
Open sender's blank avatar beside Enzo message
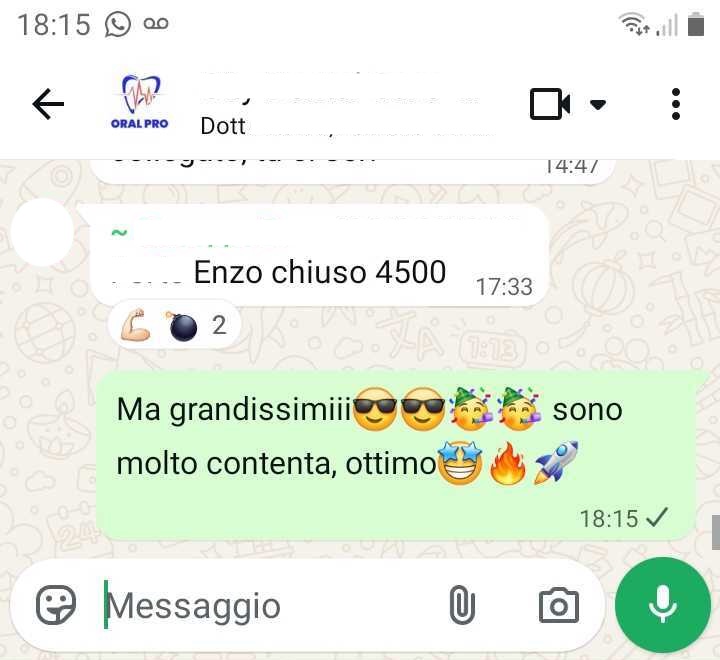click(x=43, y=232)
